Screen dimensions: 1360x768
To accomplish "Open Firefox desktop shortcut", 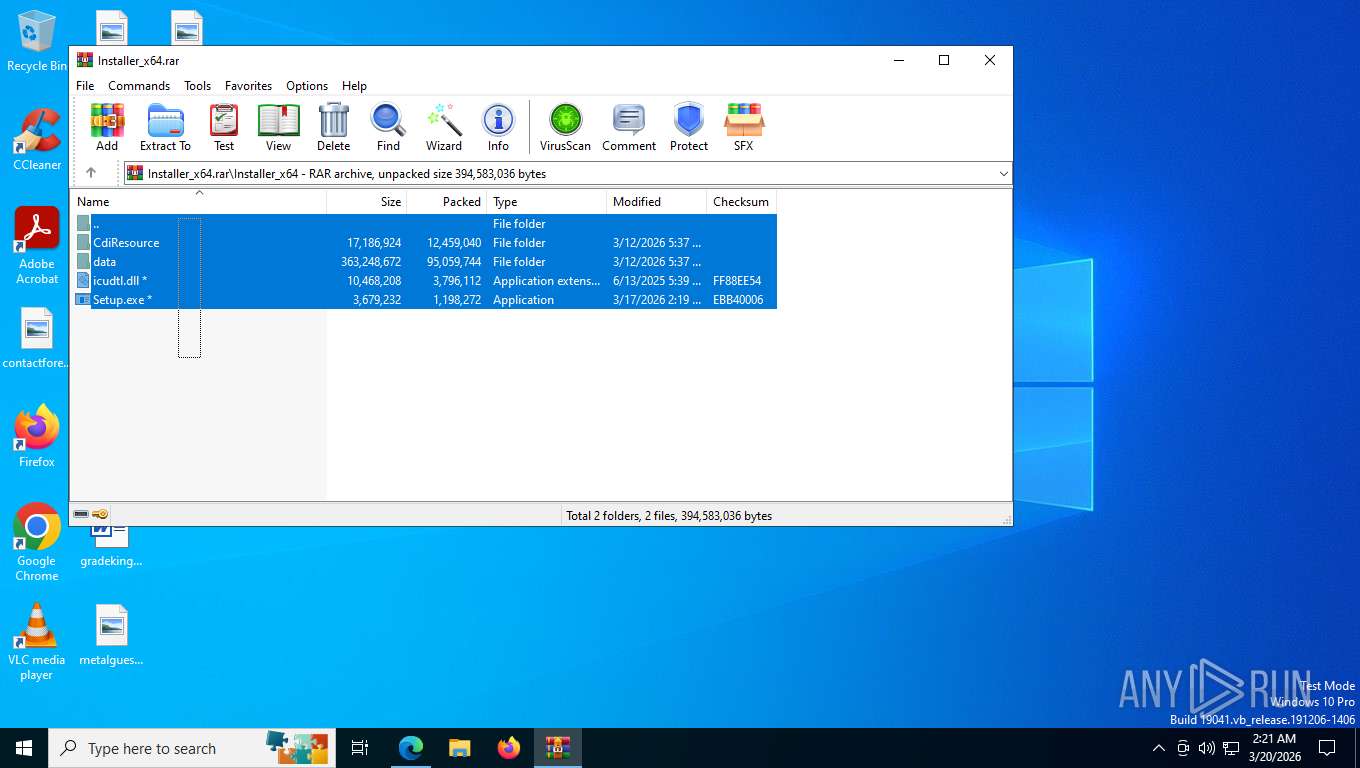I will [x=37, y=437].
